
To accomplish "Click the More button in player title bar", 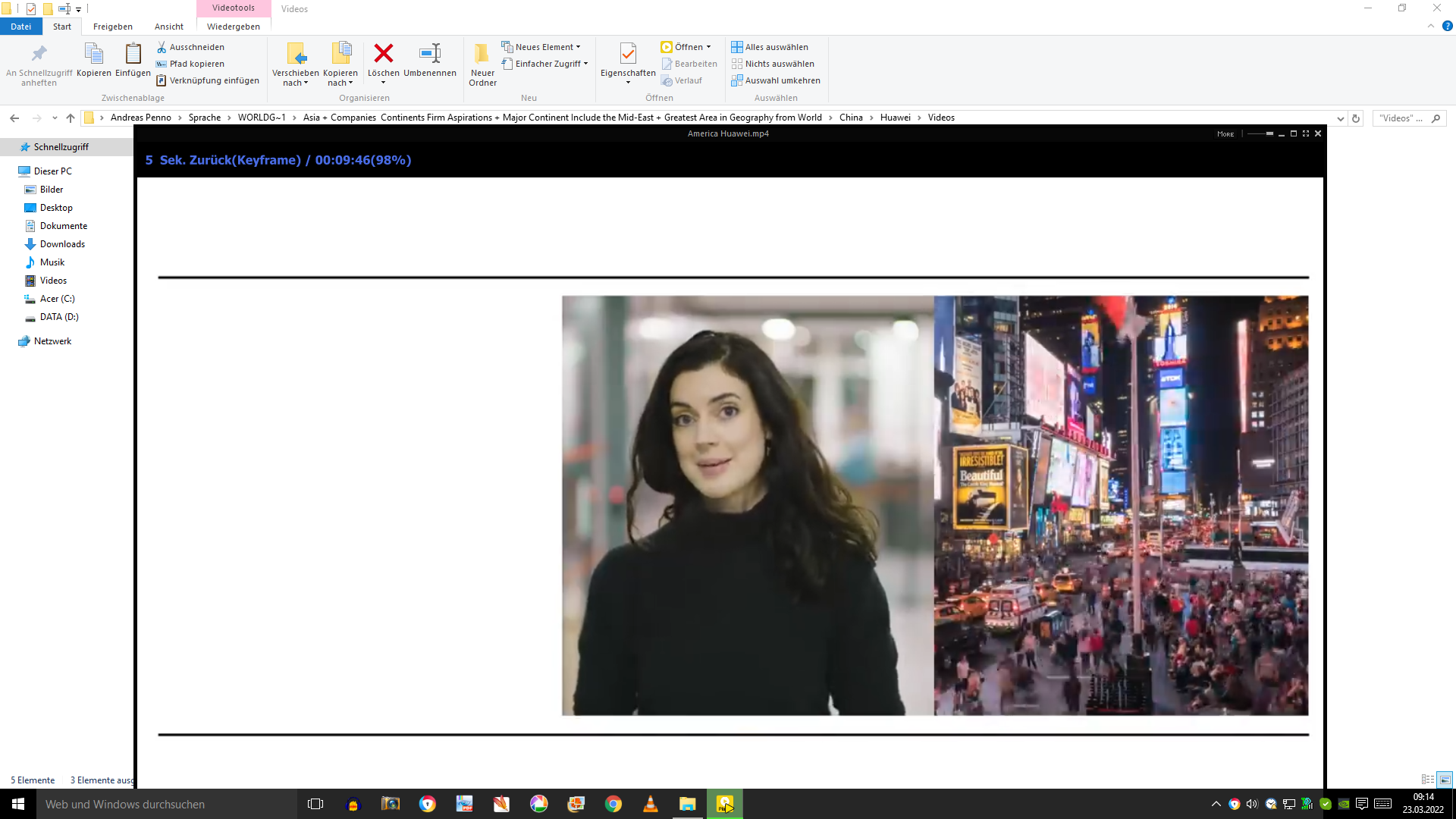I will pyautogui.click(x=1225, y=134).
